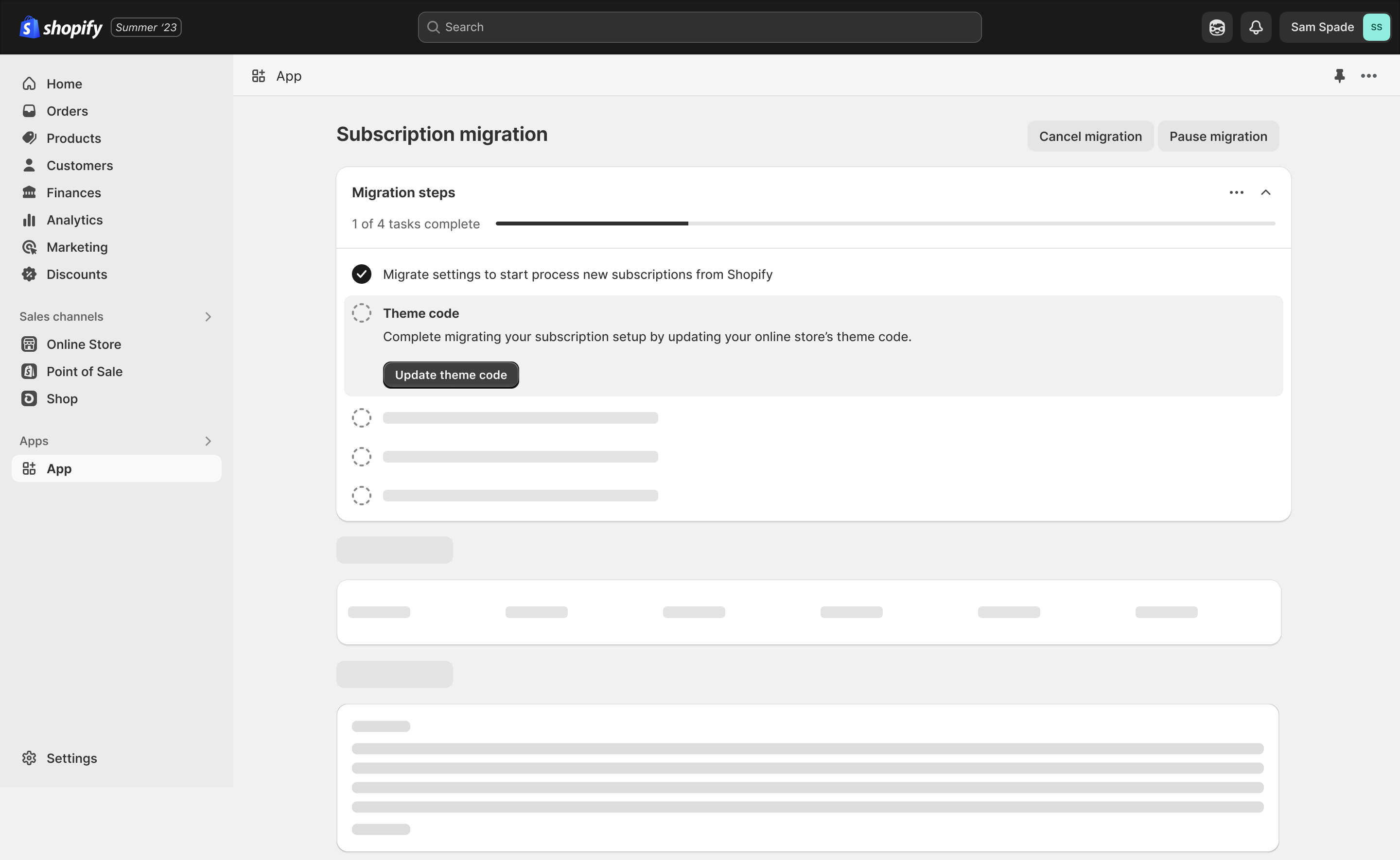Click Subscription migration page heading
The width and height of the screenshot is (1400, 860).
[442, 135]
